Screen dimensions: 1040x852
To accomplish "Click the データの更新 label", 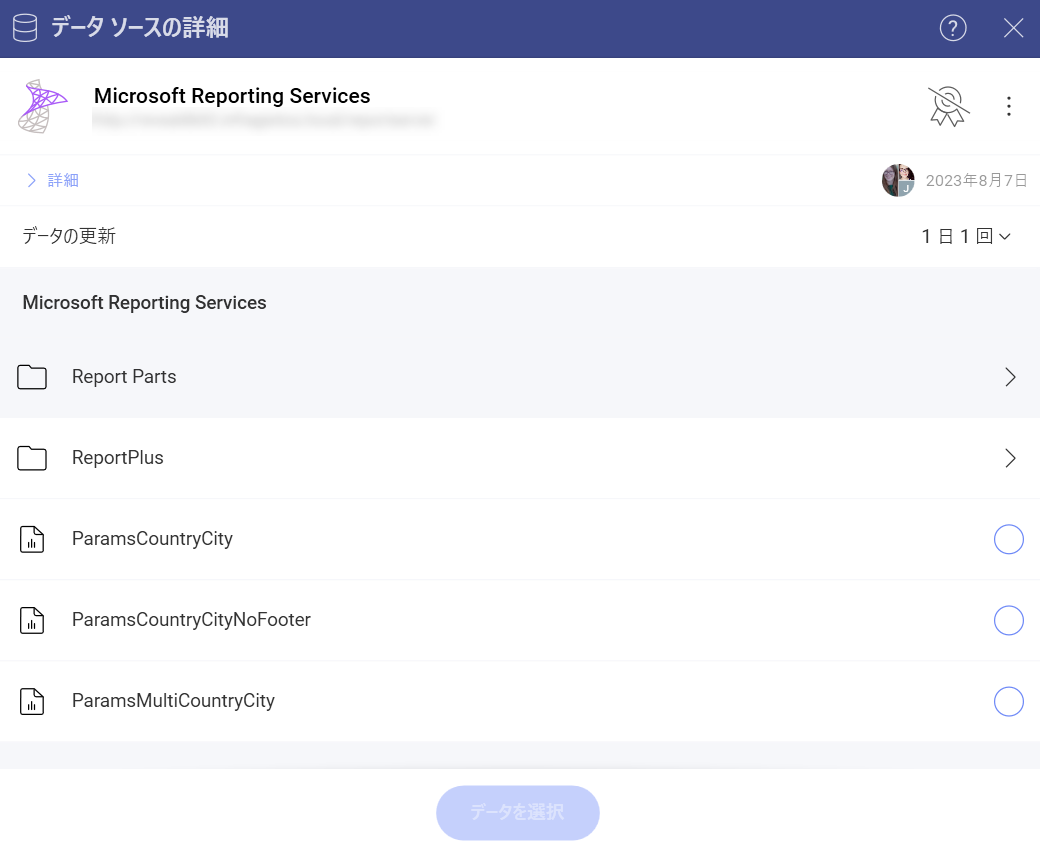I will pos(69,236).
